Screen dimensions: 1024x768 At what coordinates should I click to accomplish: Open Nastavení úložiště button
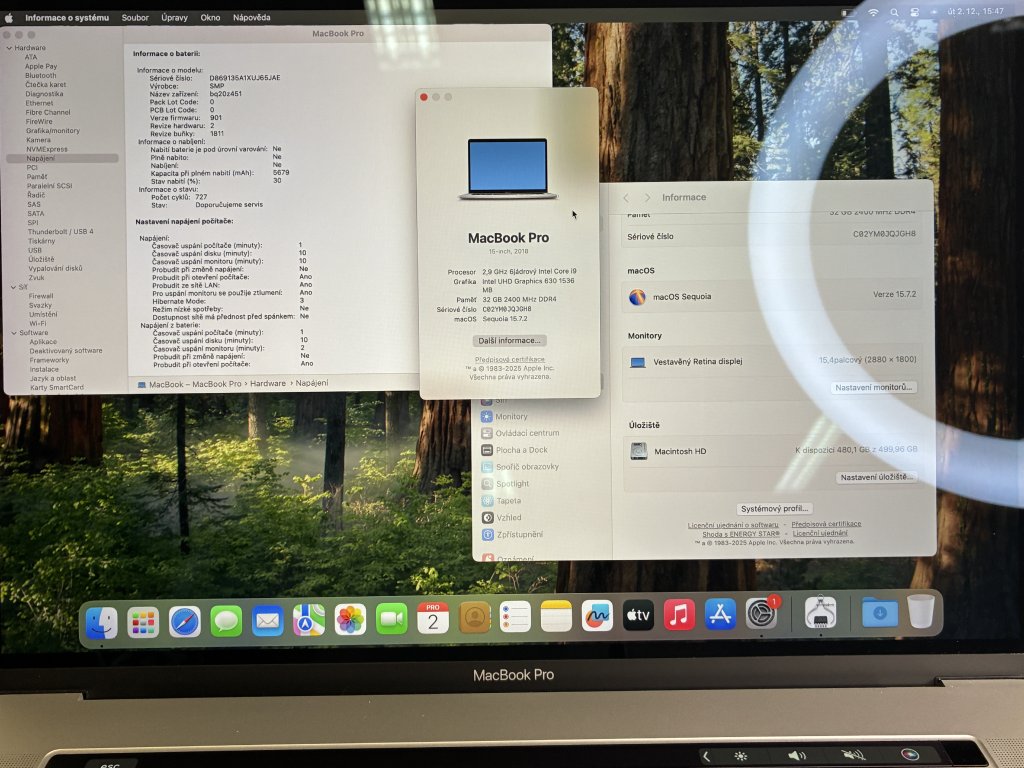click(x=876, y=477)
